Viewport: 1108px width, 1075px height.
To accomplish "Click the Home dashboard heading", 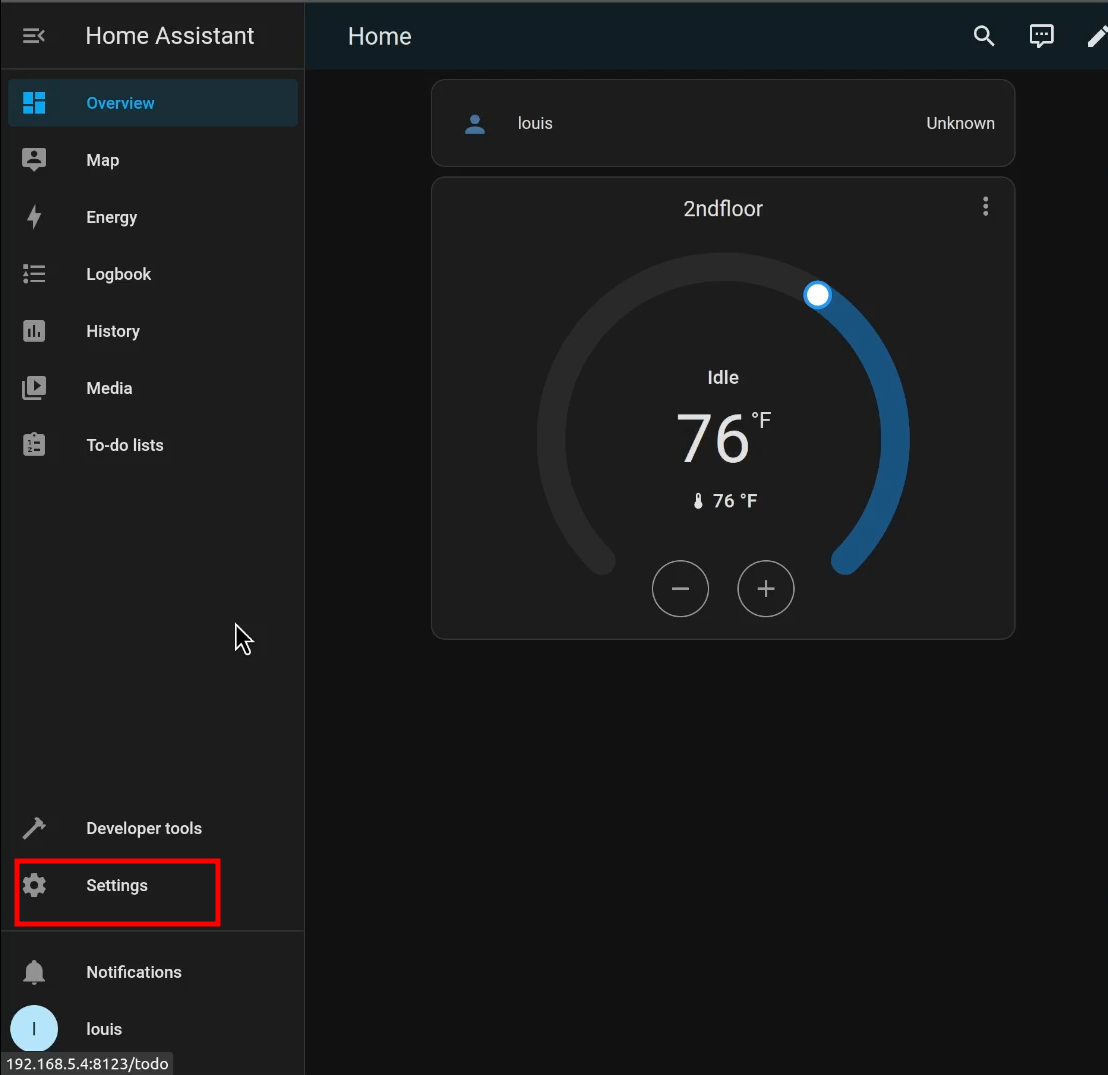I will pos(379,36).
